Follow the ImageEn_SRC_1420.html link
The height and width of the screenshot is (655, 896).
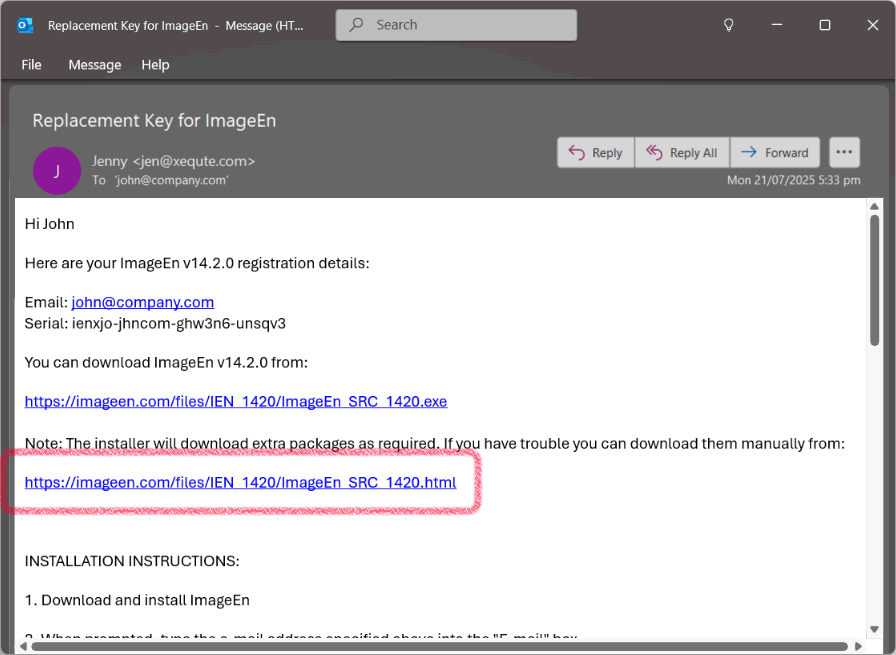[240, 483]
